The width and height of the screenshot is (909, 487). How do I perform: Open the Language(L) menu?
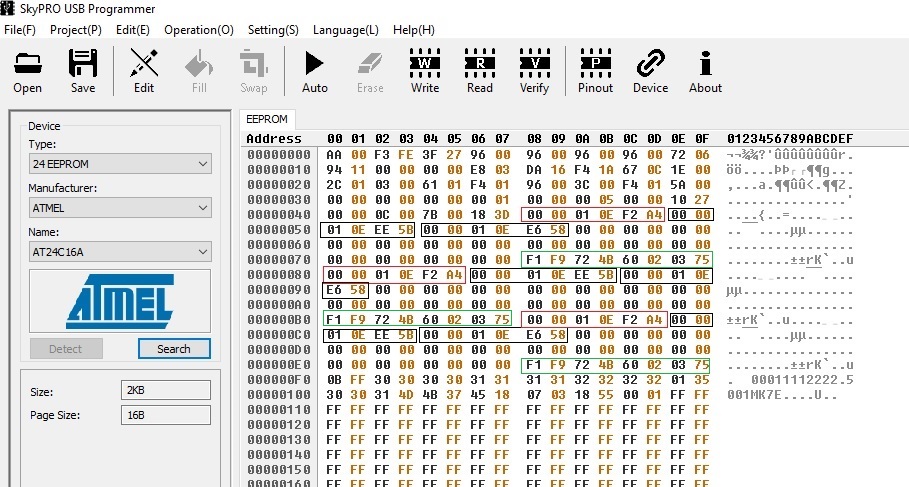tap(346, 30)
